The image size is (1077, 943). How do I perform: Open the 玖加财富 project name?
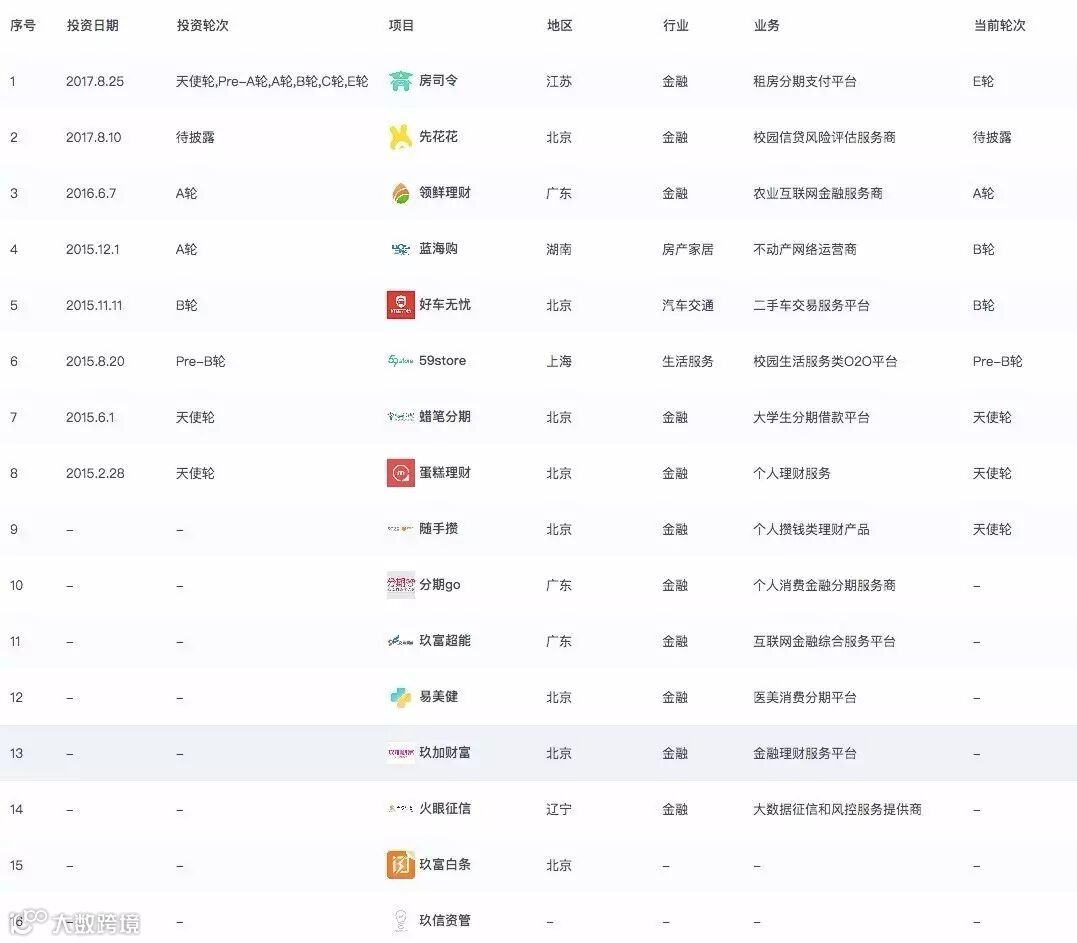445,752
